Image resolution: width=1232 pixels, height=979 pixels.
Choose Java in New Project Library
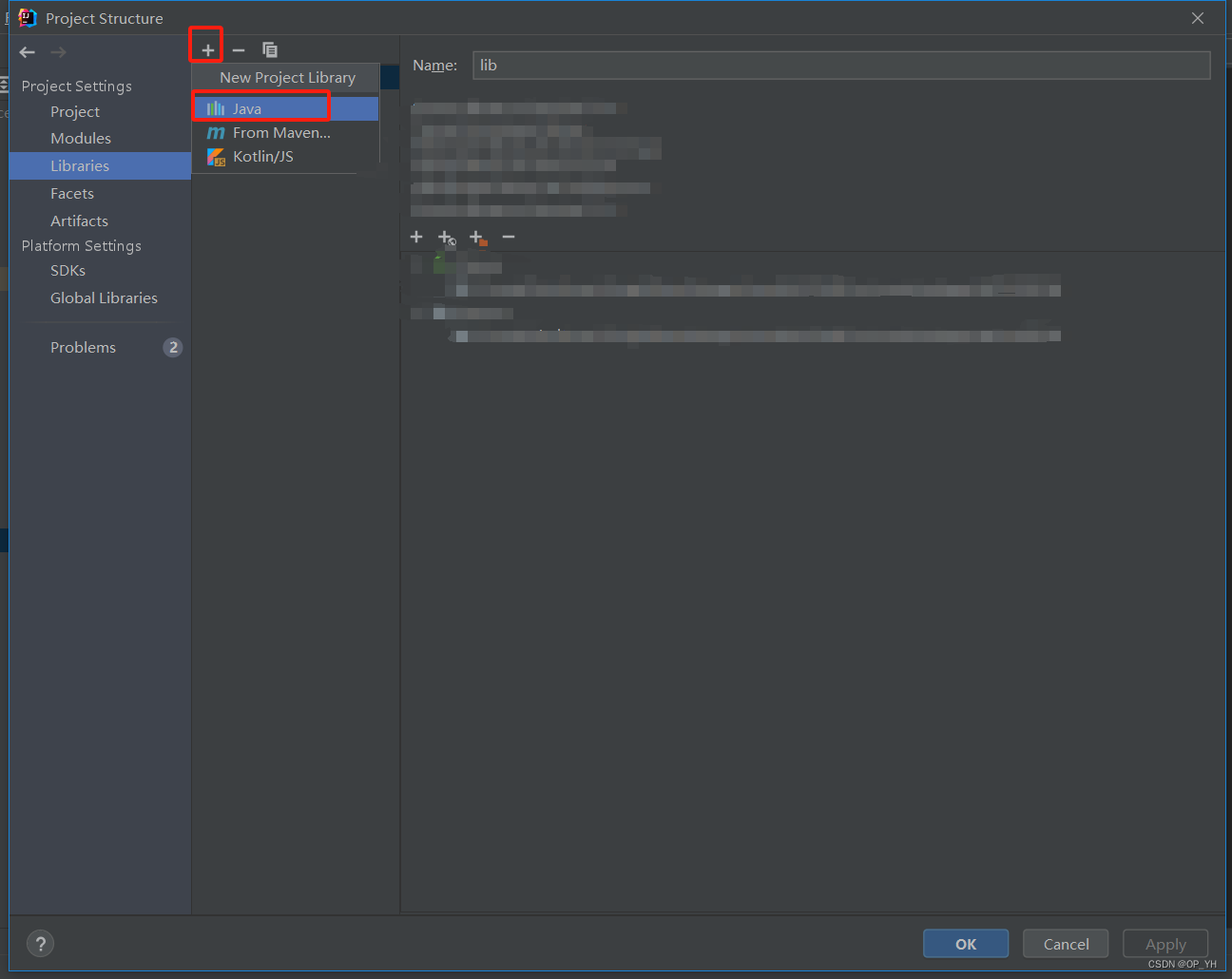point(285,108)
